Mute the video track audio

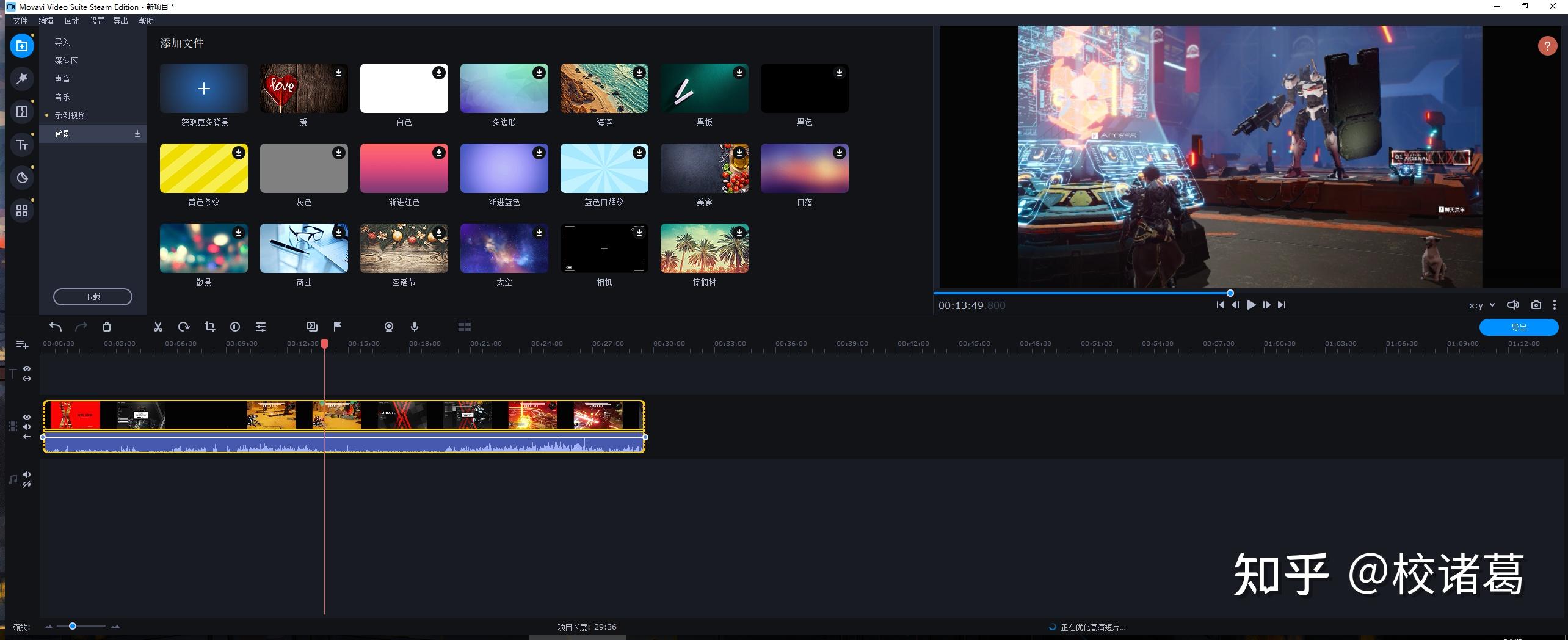click(x=27, y=427)
